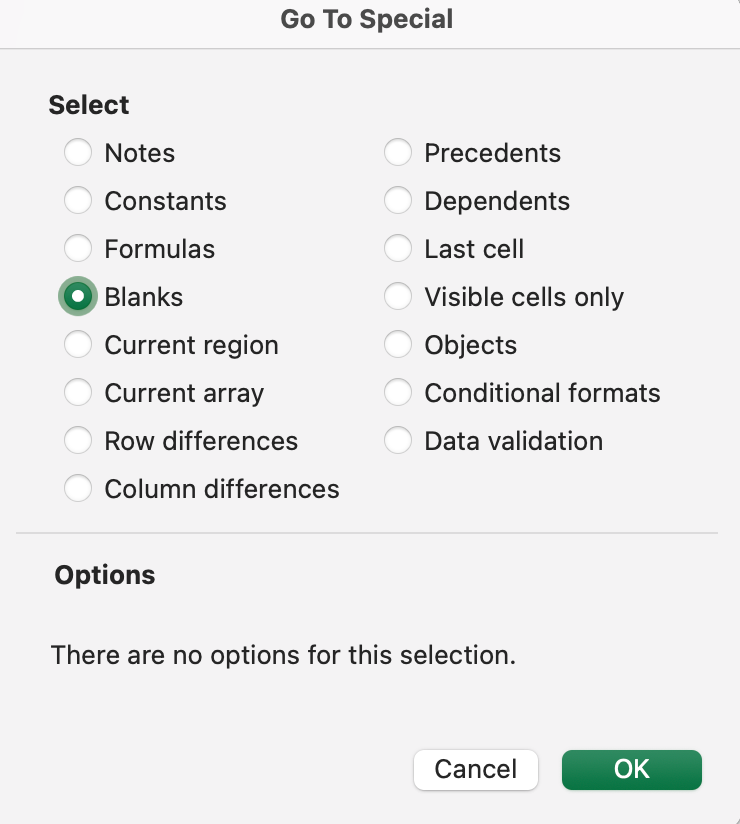Select the Conditional formats option
Viewport: 740px width, 824px height.
[398, 393]
